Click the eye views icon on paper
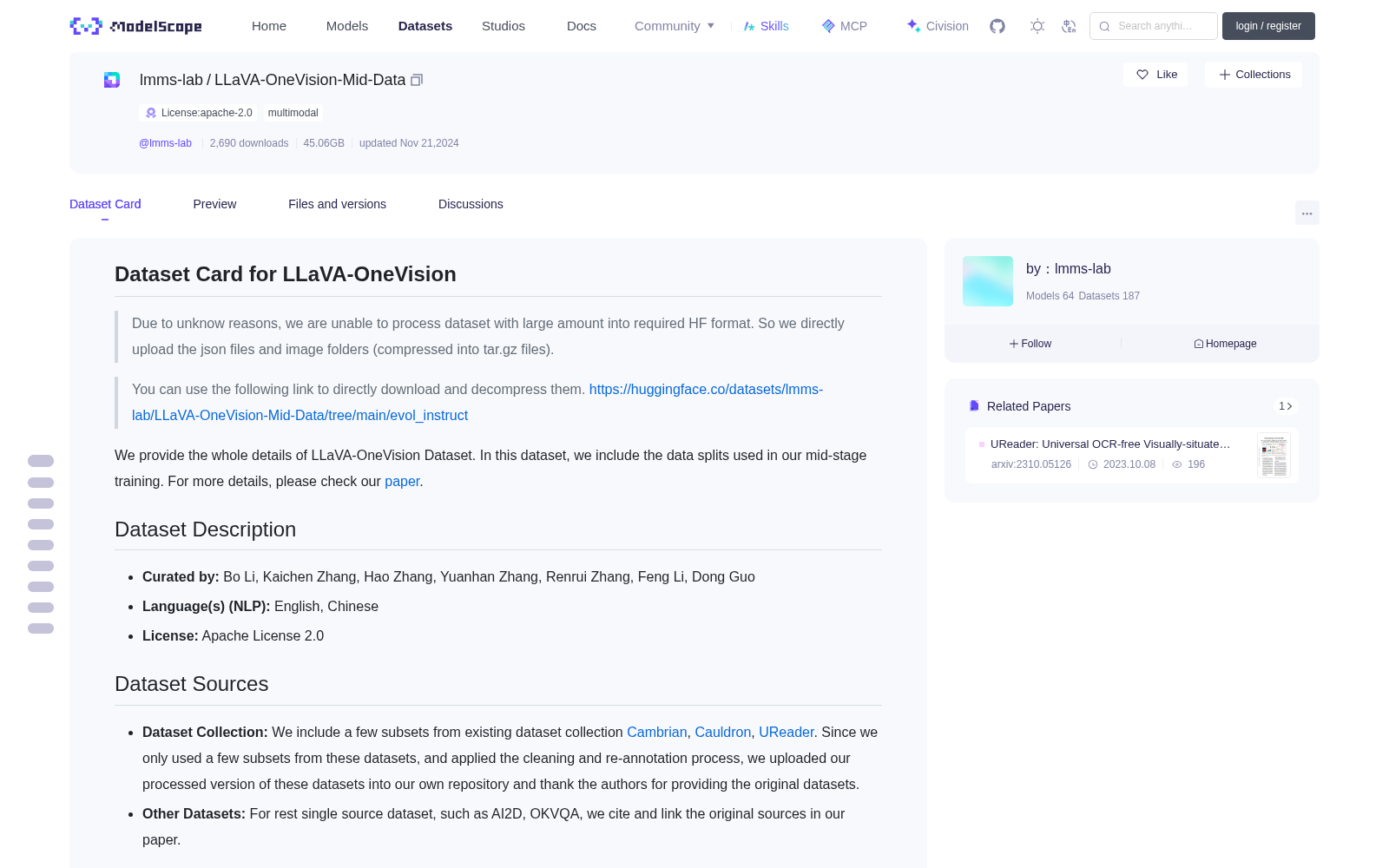 [x=1177, y=464]
